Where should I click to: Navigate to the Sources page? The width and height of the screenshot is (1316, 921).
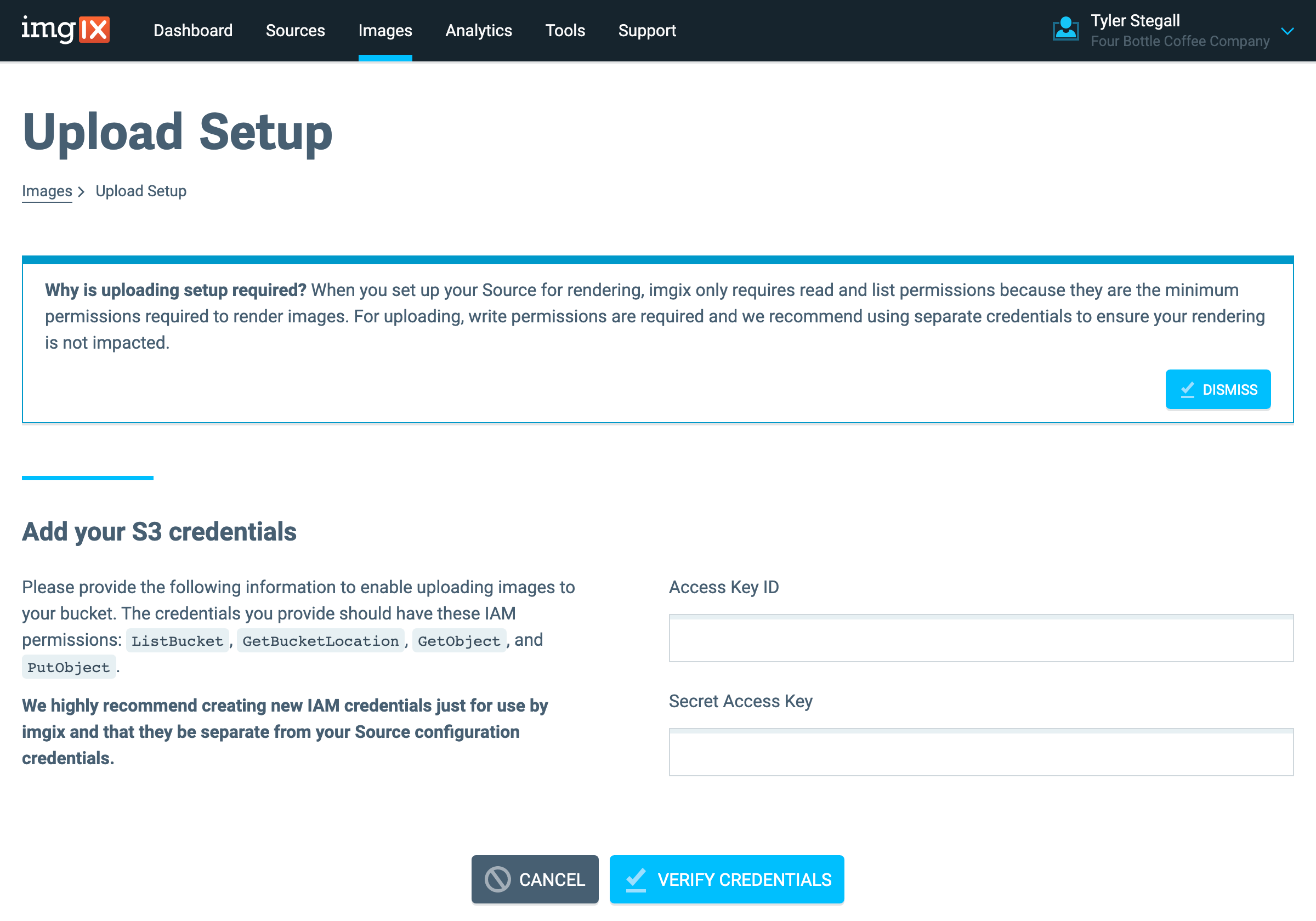pyautogui.click(x=295, y=30)
